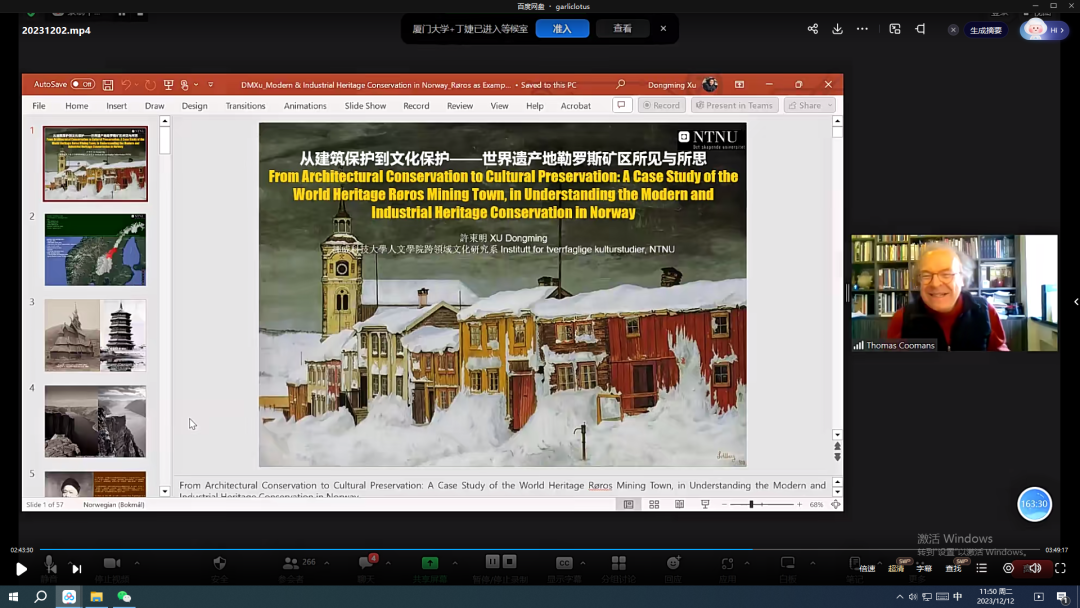Toggle the AutoSave switch in PowerPoint
The image size is (1080, 608).
(x=82, y=85)
